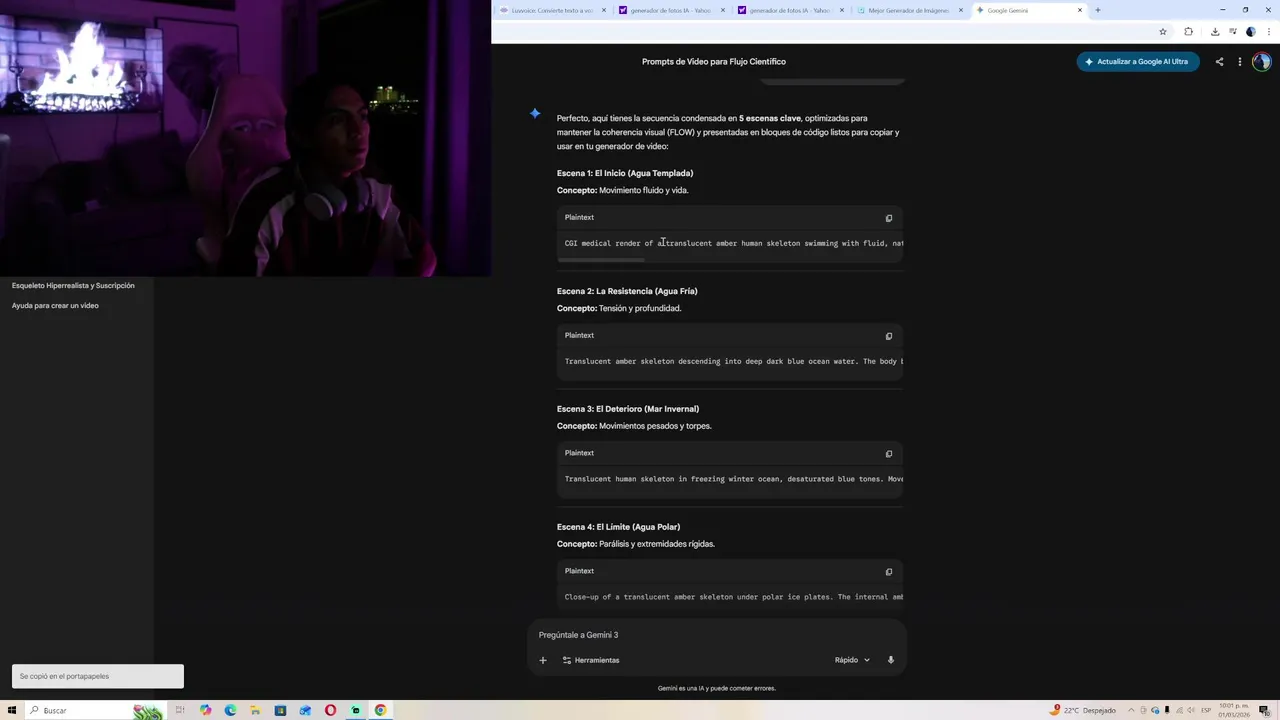Click heading Escena 4: El Límite (Agua Polar)

tap(618, 527)
